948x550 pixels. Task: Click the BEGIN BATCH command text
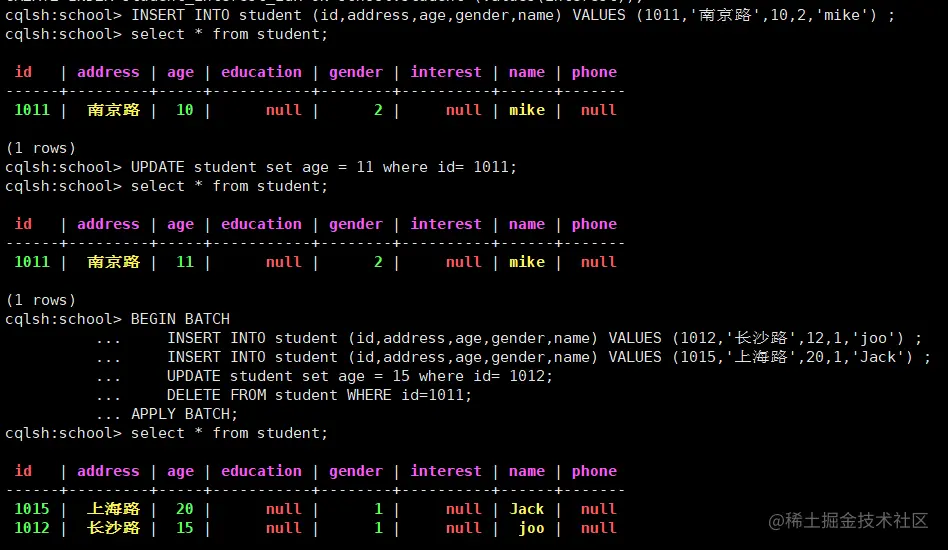coord(180,319)
